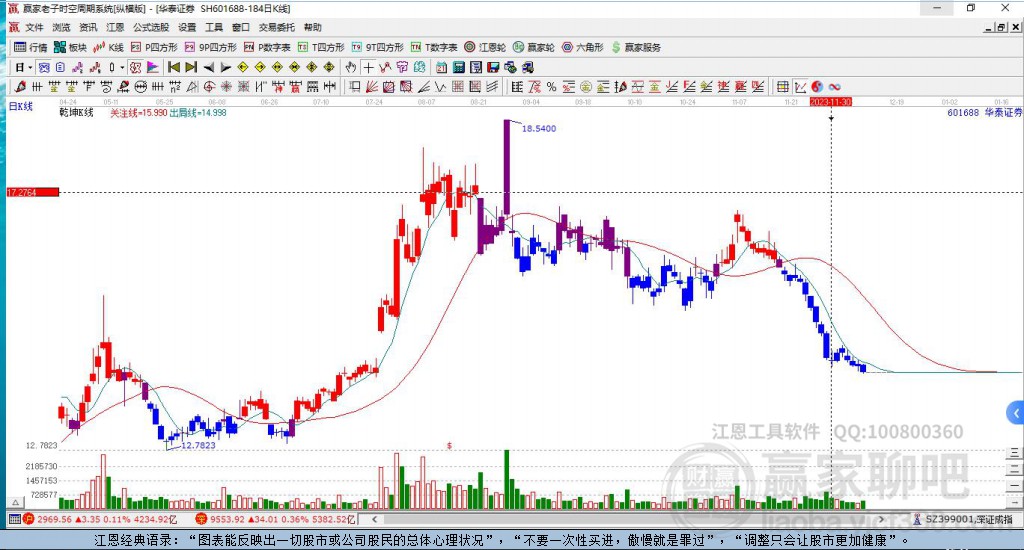Launch the 江恩轮 Gann wheel
Screen dimensions: 1024x550
pos(485,47)
